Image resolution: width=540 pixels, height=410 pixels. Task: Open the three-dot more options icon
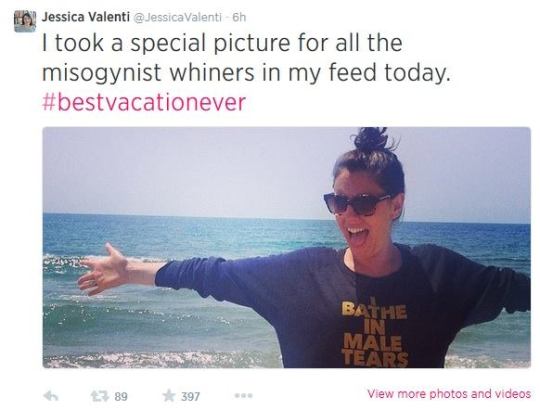(x=243, y=396)
